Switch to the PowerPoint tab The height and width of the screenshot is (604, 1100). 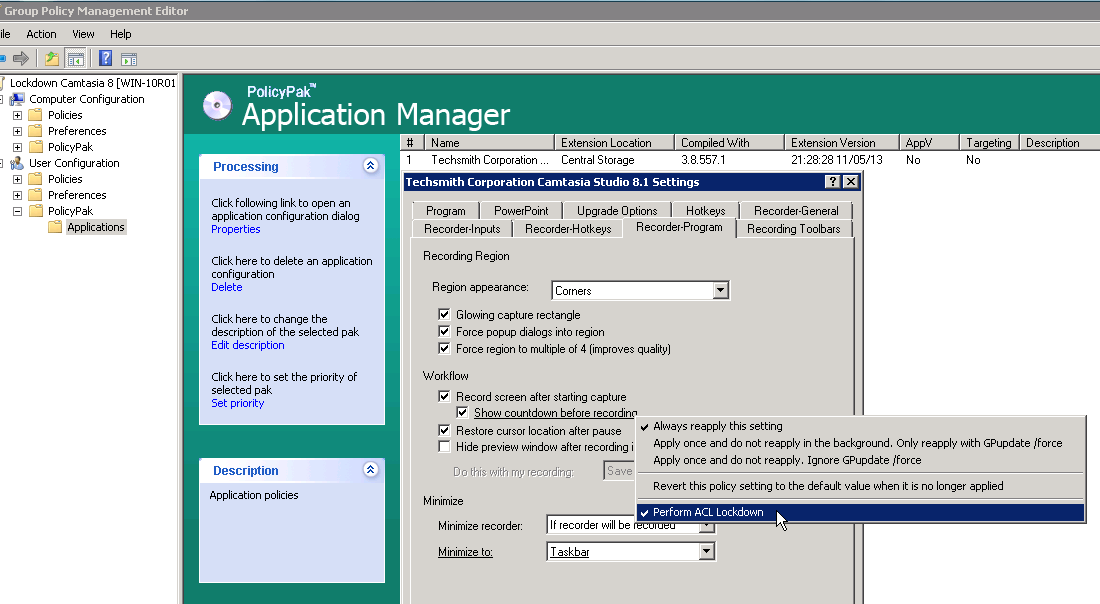[x=521, y=210]
